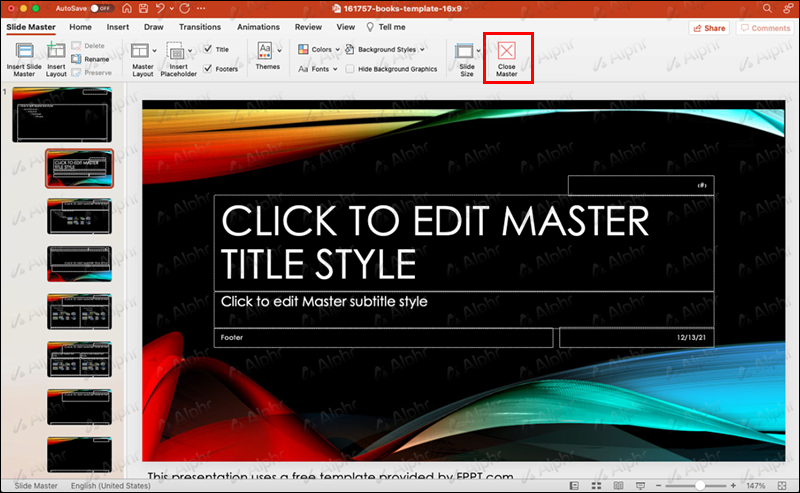Uncheck the Footers checkbox
The width and height of the screenshot is (800, 493).
pos(207,69)
